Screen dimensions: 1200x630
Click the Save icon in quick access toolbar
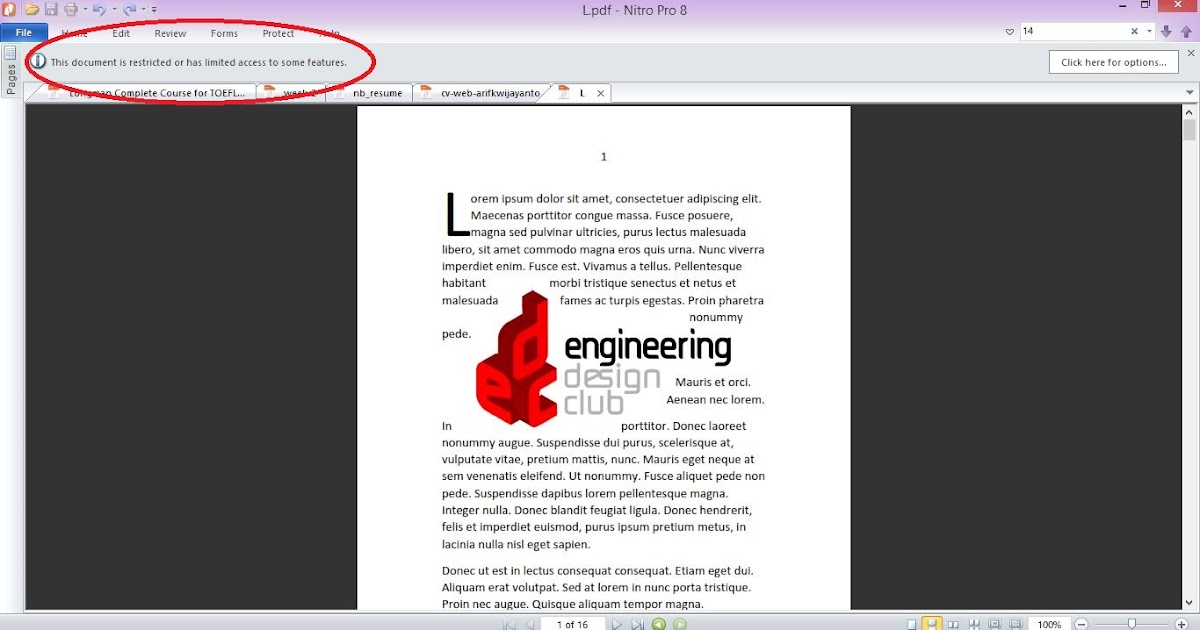(x=50, y=9)
